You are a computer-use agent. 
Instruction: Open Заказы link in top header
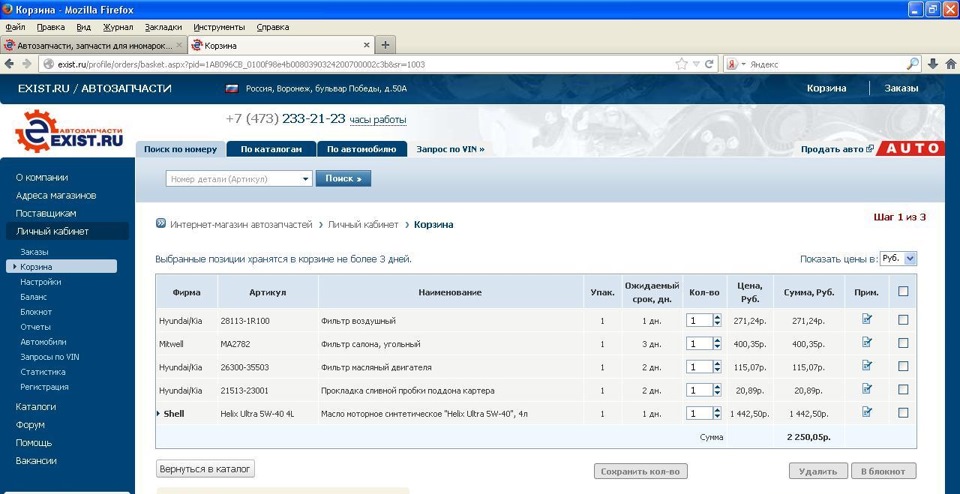point(901,88)
